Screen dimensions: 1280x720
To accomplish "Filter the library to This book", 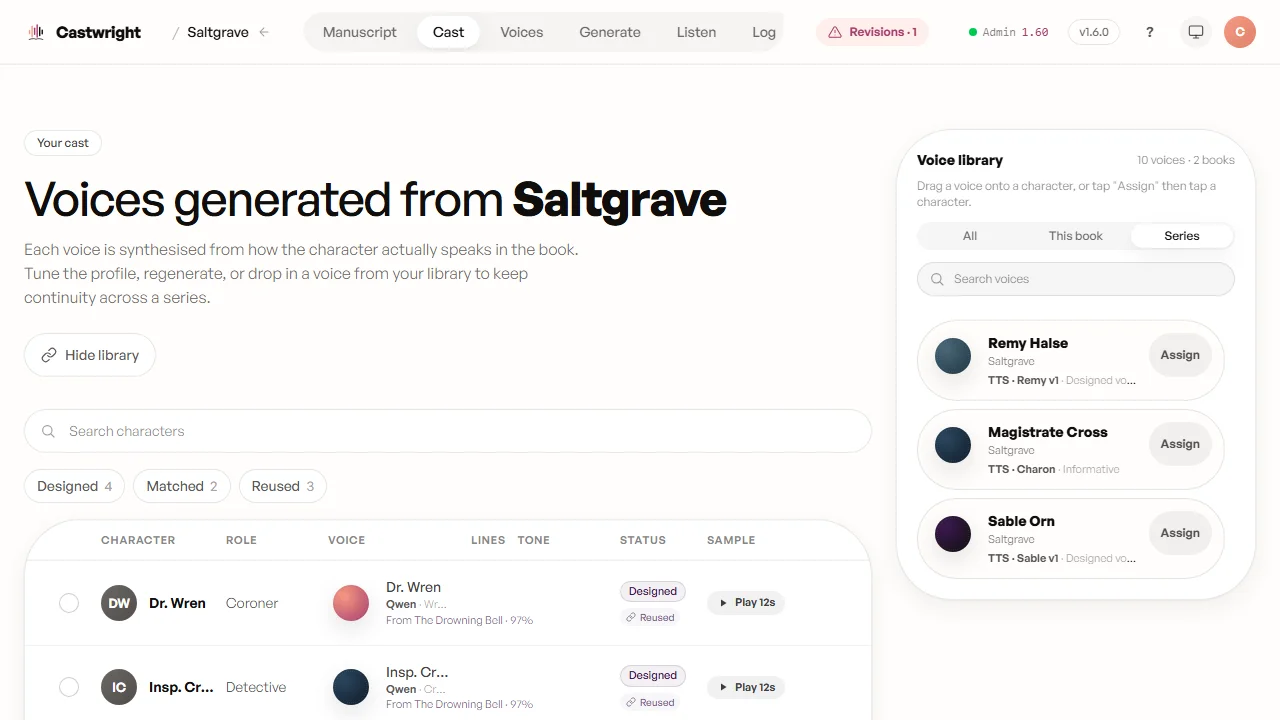I will coord(1076,236).
